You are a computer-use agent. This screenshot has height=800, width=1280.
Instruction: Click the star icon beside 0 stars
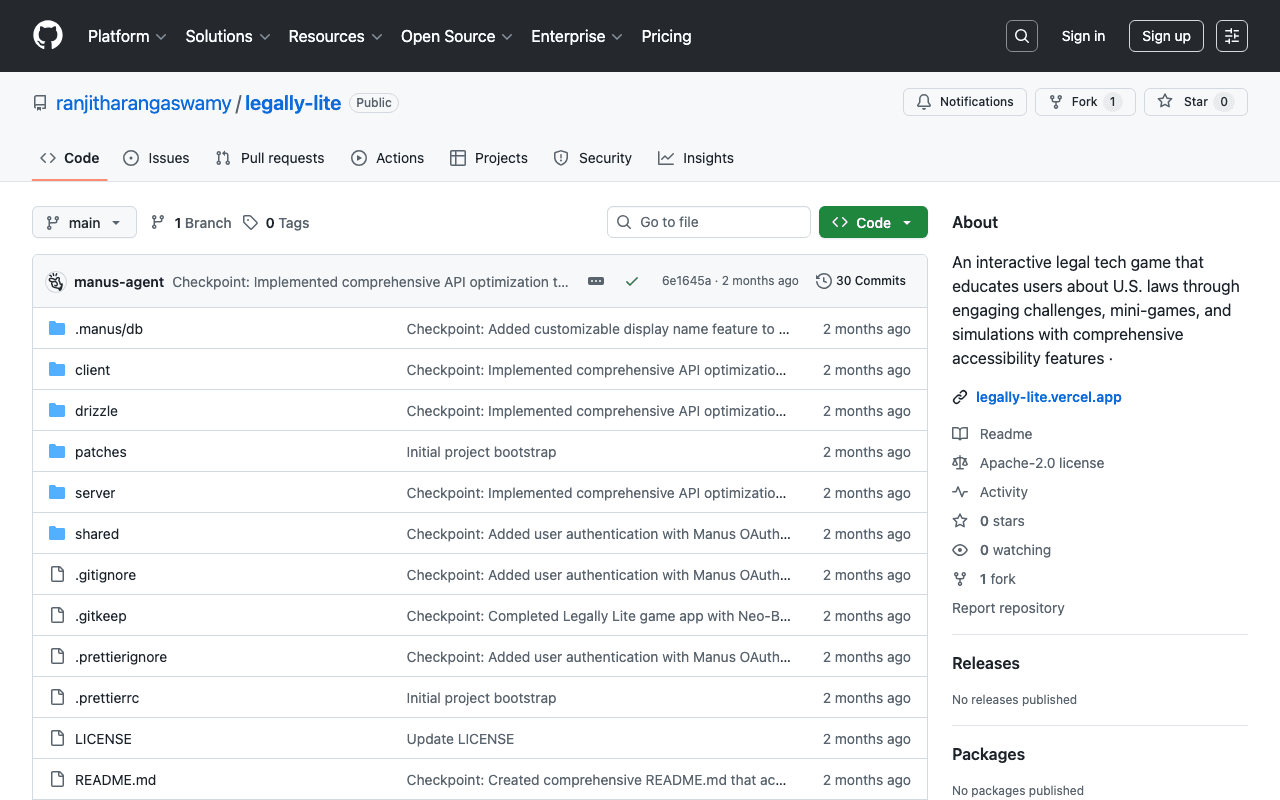click(x=960, y=521)
